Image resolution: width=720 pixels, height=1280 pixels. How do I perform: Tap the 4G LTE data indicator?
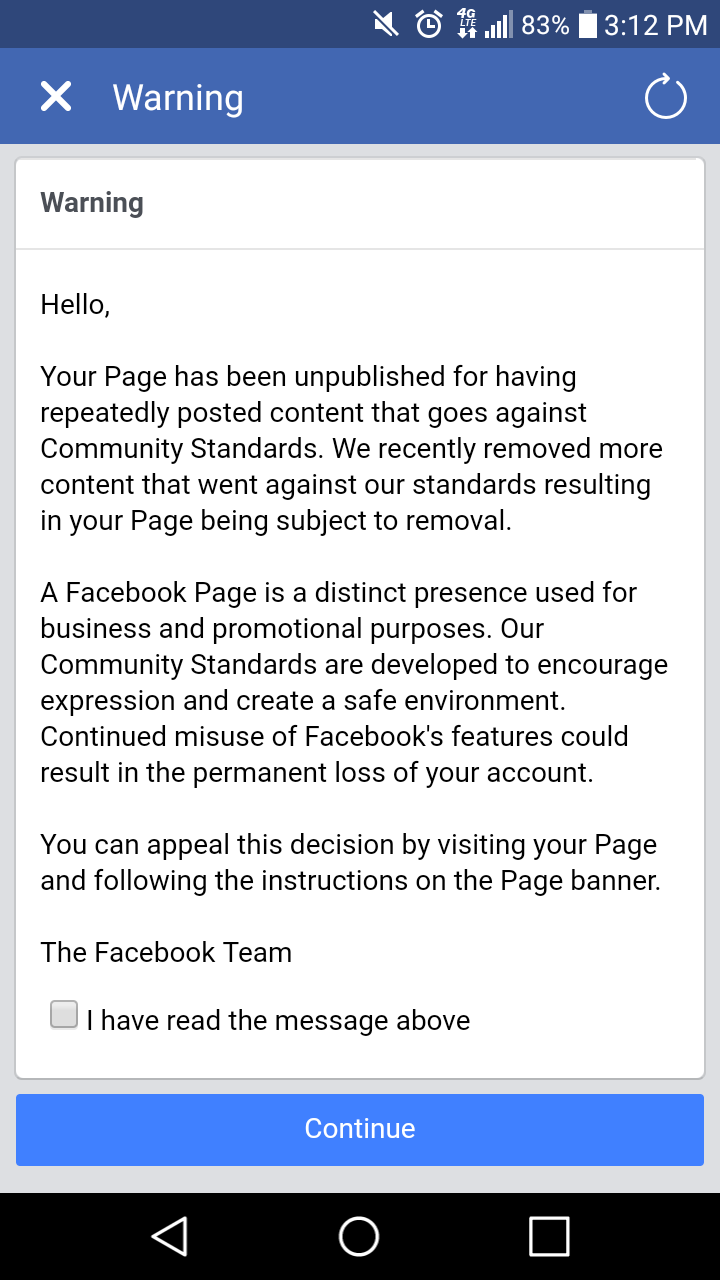coord(467,24)
